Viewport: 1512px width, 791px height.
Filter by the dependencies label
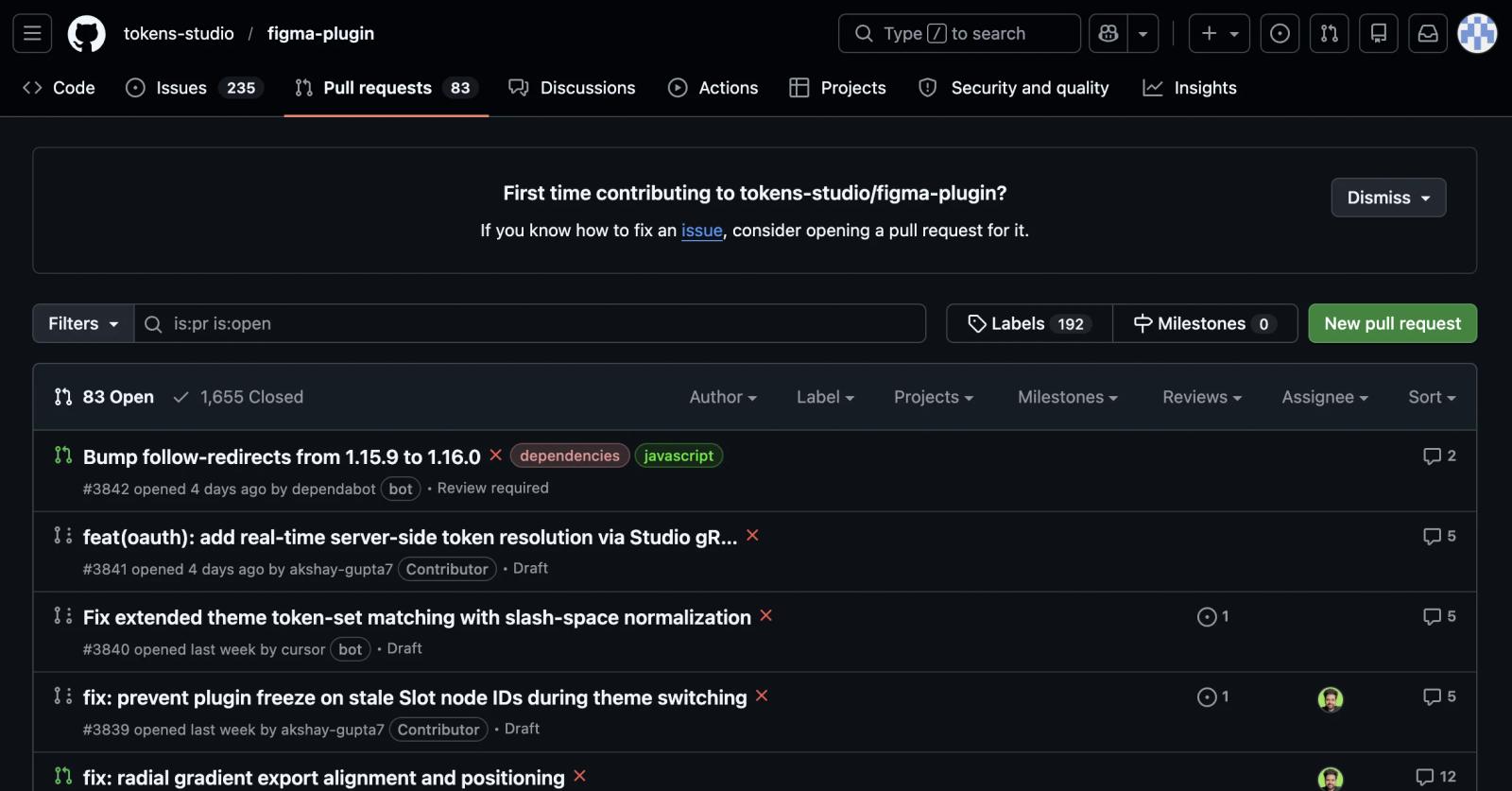coord(570,456)
